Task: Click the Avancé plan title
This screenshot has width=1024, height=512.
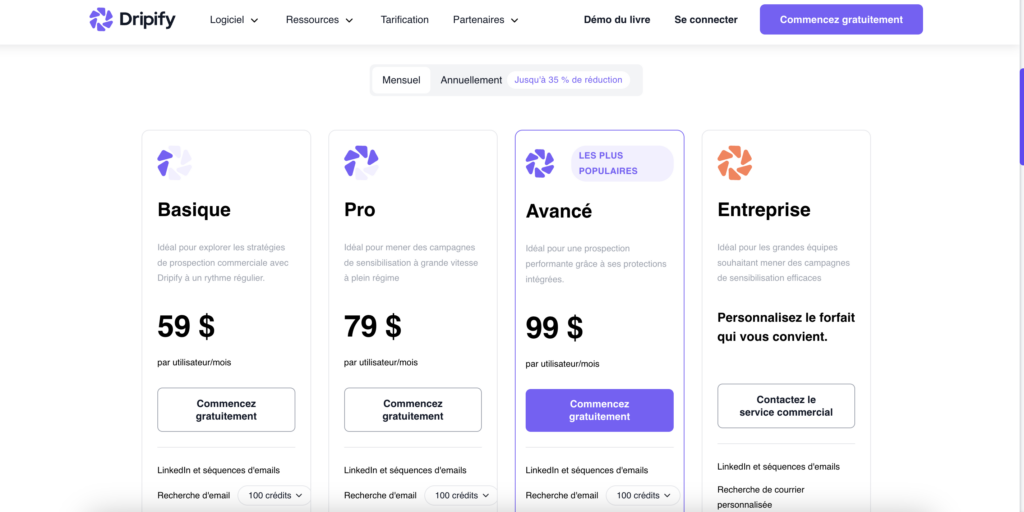Action: coord(559,211)
